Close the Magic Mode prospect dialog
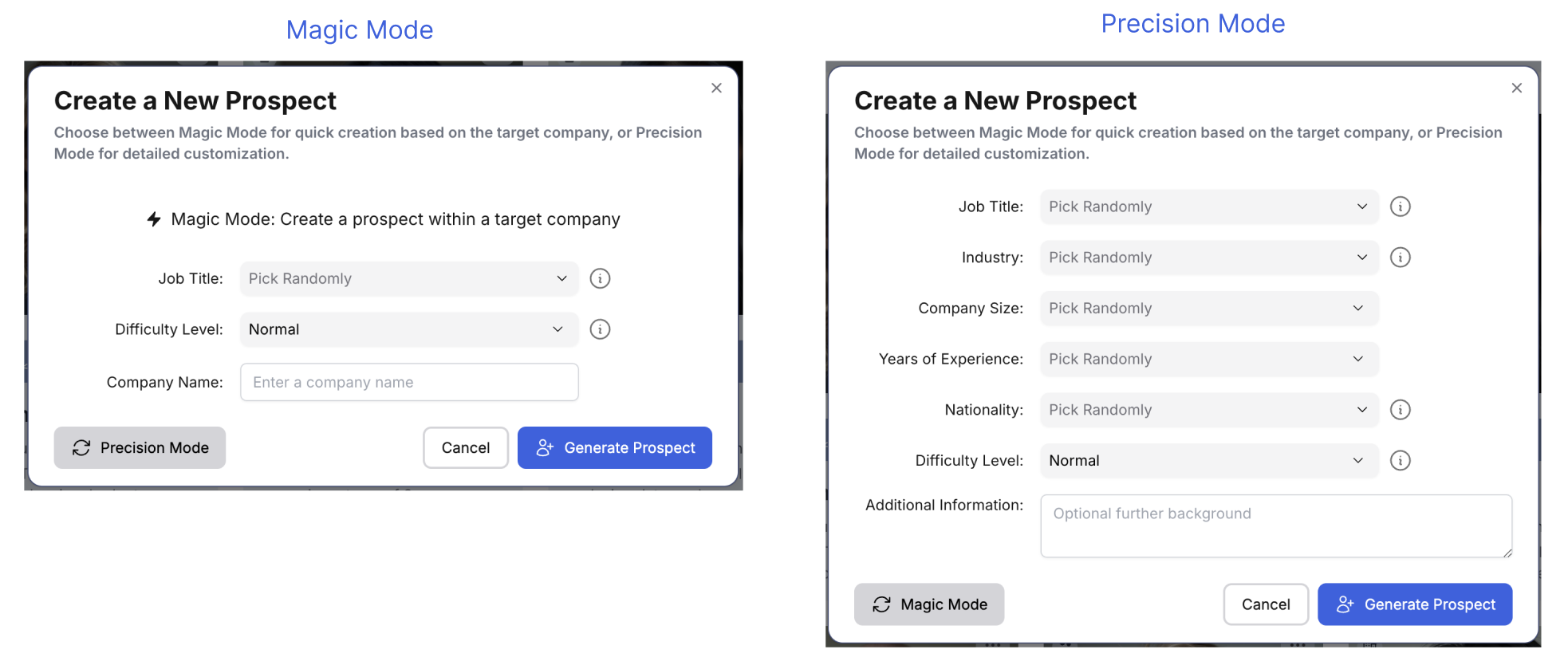Image resolution: width=1568 pixels, height=665 pixels. coord(716,88)
